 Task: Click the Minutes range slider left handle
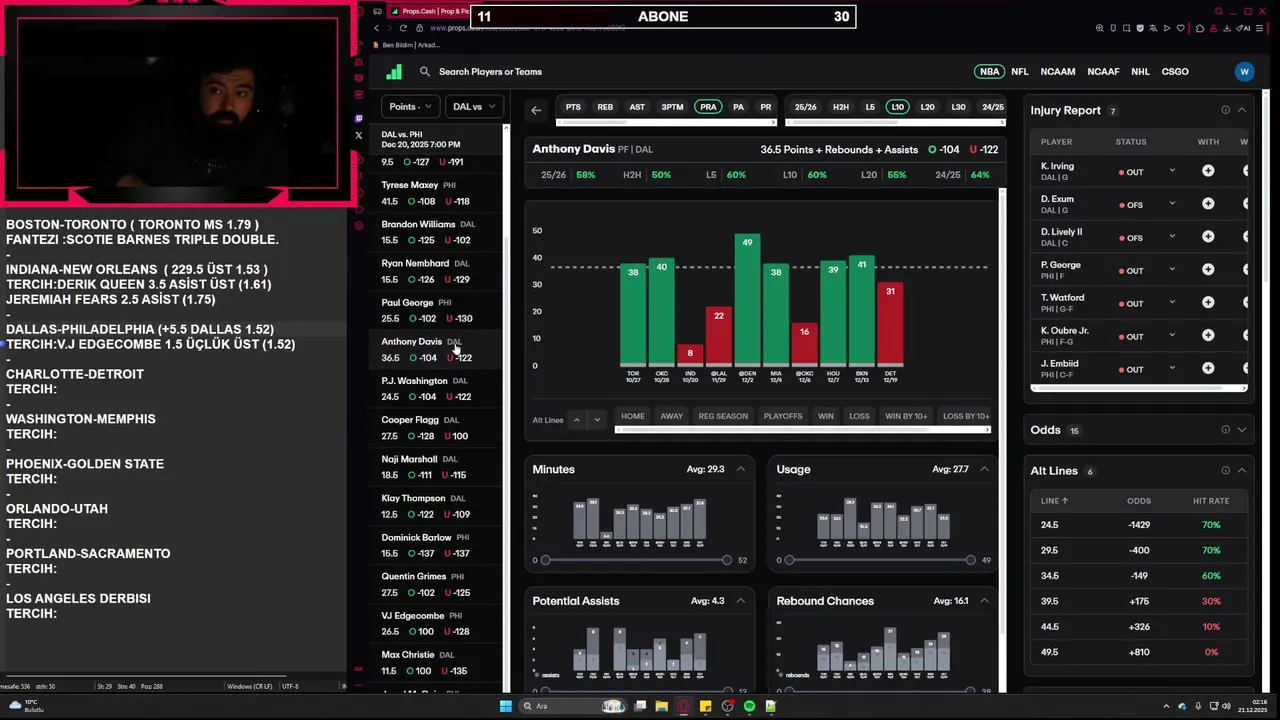545,560
